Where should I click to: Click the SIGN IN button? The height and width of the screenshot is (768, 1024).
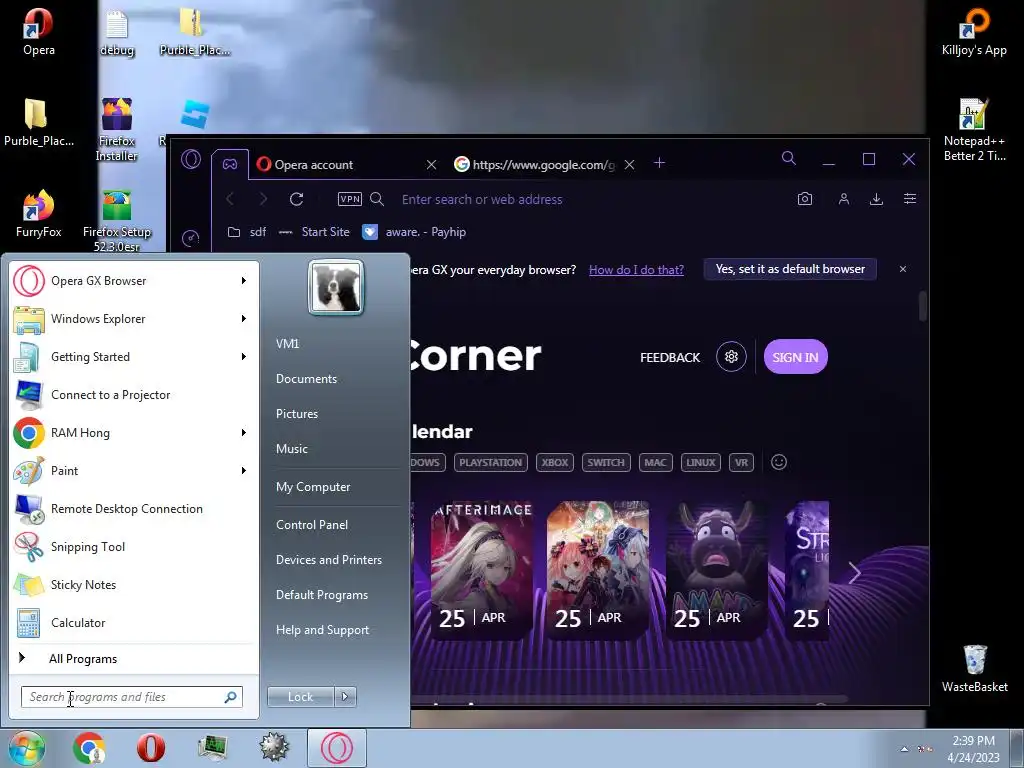click(x=795, y=357)
